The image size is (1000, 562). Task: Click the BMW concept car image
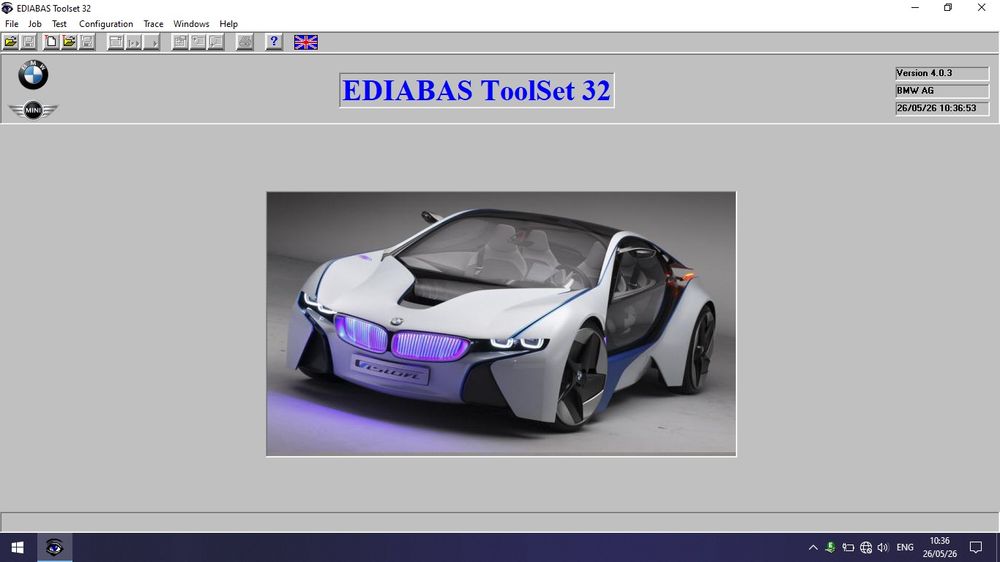(501, 323)
